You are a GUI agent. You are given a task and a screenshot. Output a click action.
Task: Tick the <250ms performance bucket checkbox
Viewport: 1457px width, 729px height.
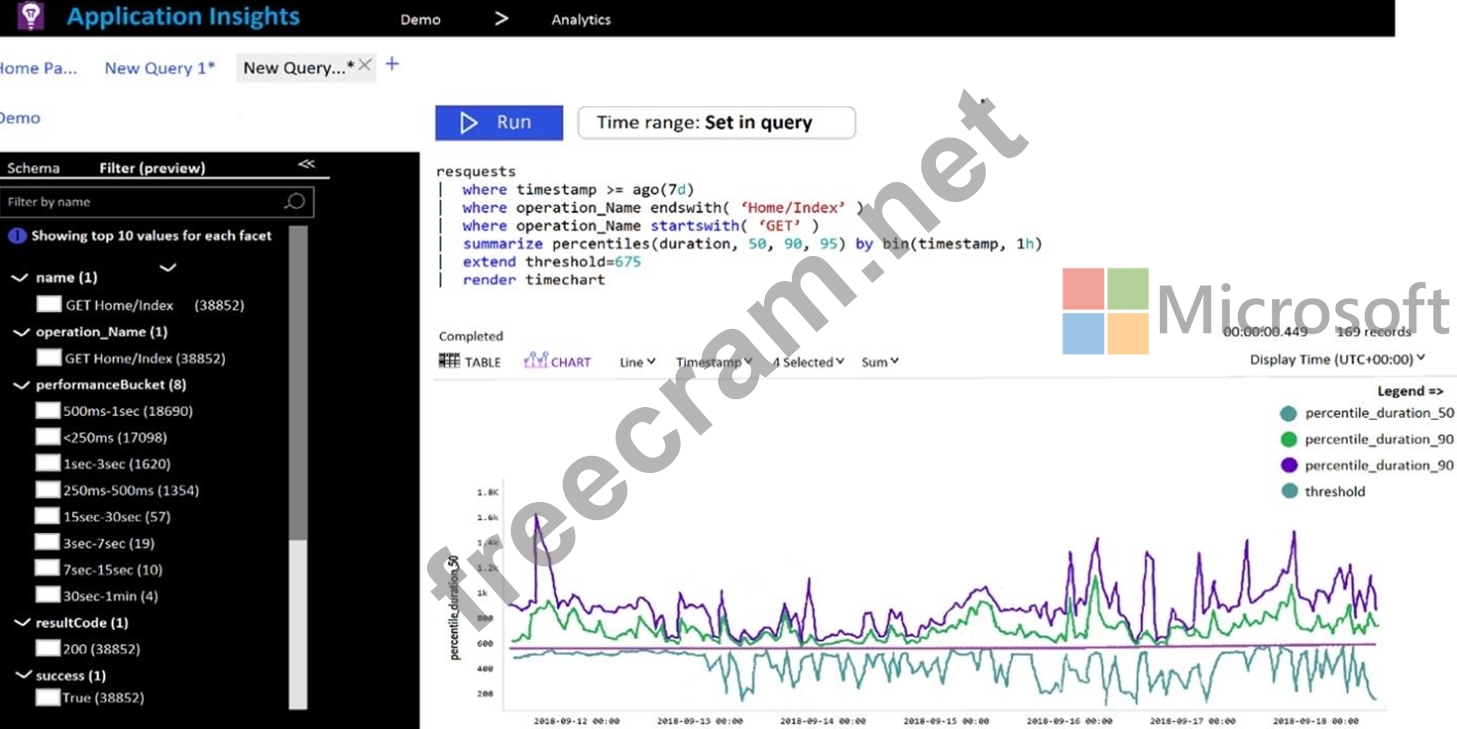[x=47, y=437]
